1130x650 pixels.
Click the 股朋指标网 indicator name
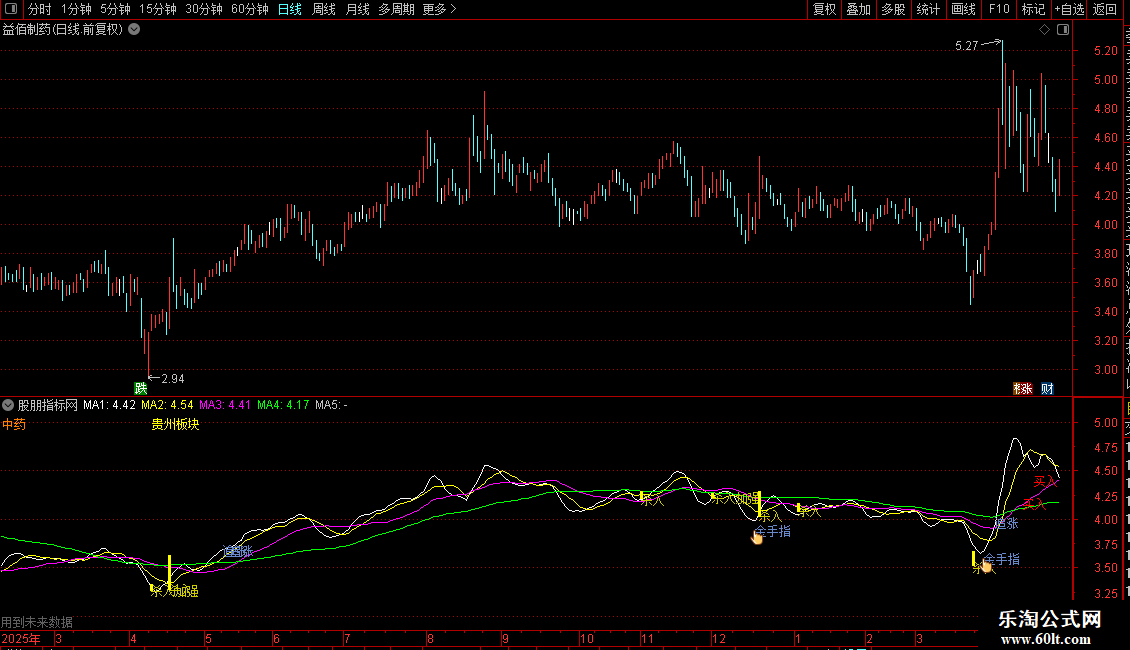48,405
